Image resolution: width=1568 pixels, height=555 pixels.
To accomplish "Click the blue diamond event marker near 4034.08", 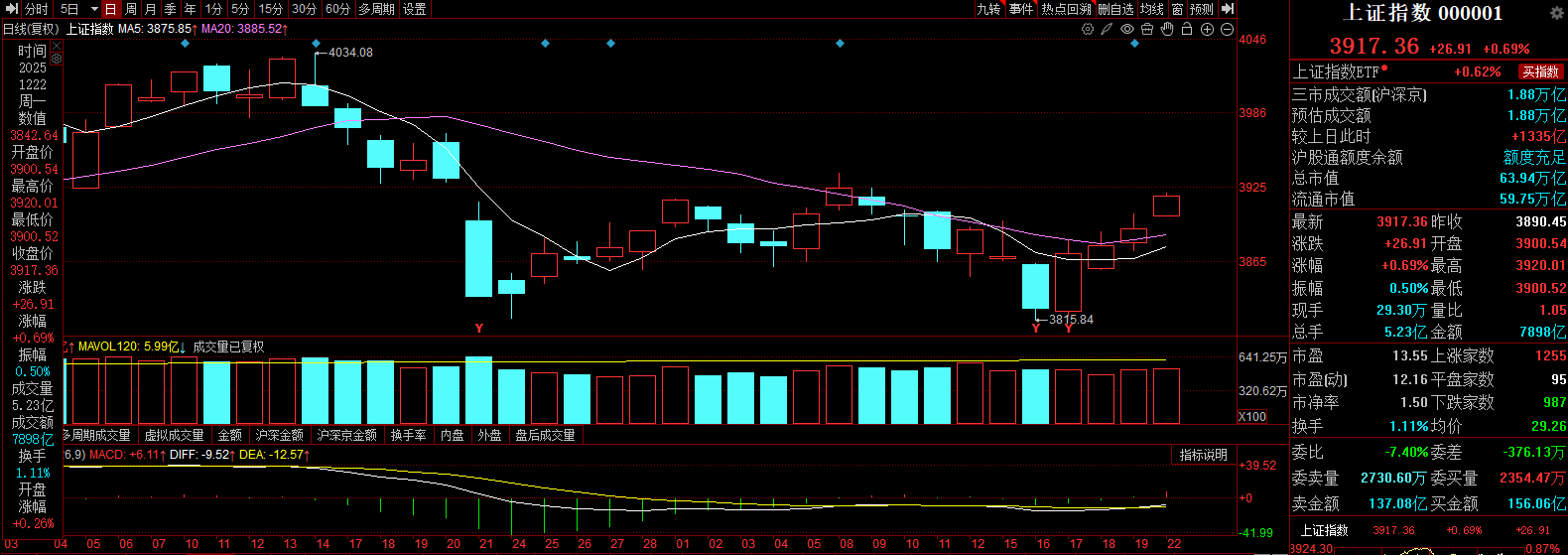I will click(x=316, y=44).
